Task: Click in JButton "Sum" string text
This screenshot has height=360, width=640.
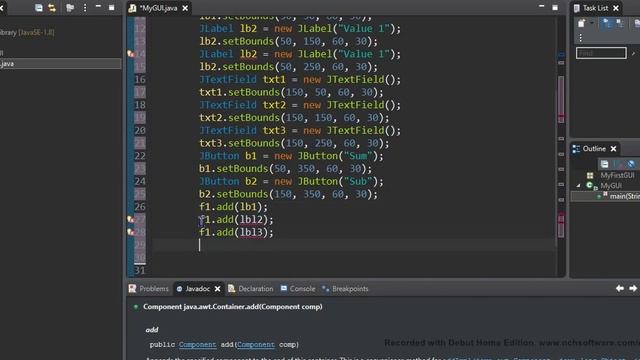Action: click(x=358, y=156)
